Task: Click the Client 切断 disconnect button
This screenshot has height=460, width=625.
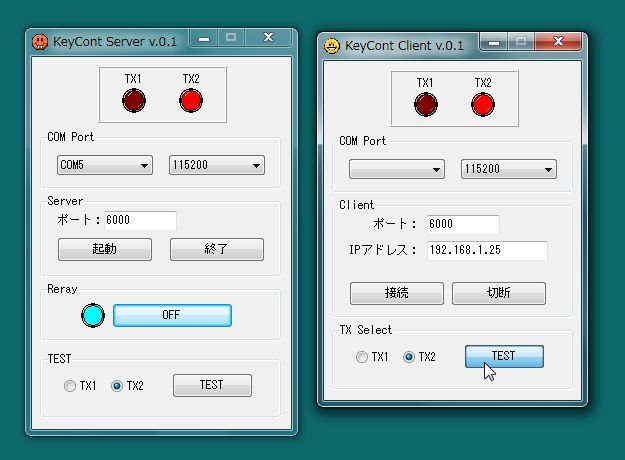Action: click(x=499, y=293)
